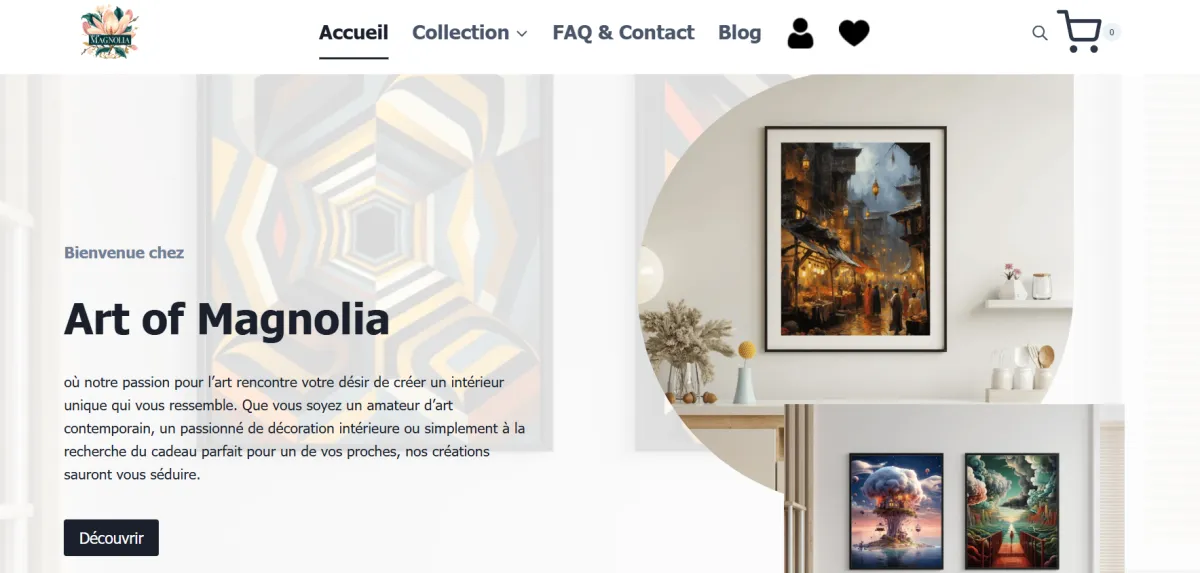Image resolution: width=1200 pixels, height=573 pixels.
Task: Open the FAQ & Contact page
Action: click(623, 32)
